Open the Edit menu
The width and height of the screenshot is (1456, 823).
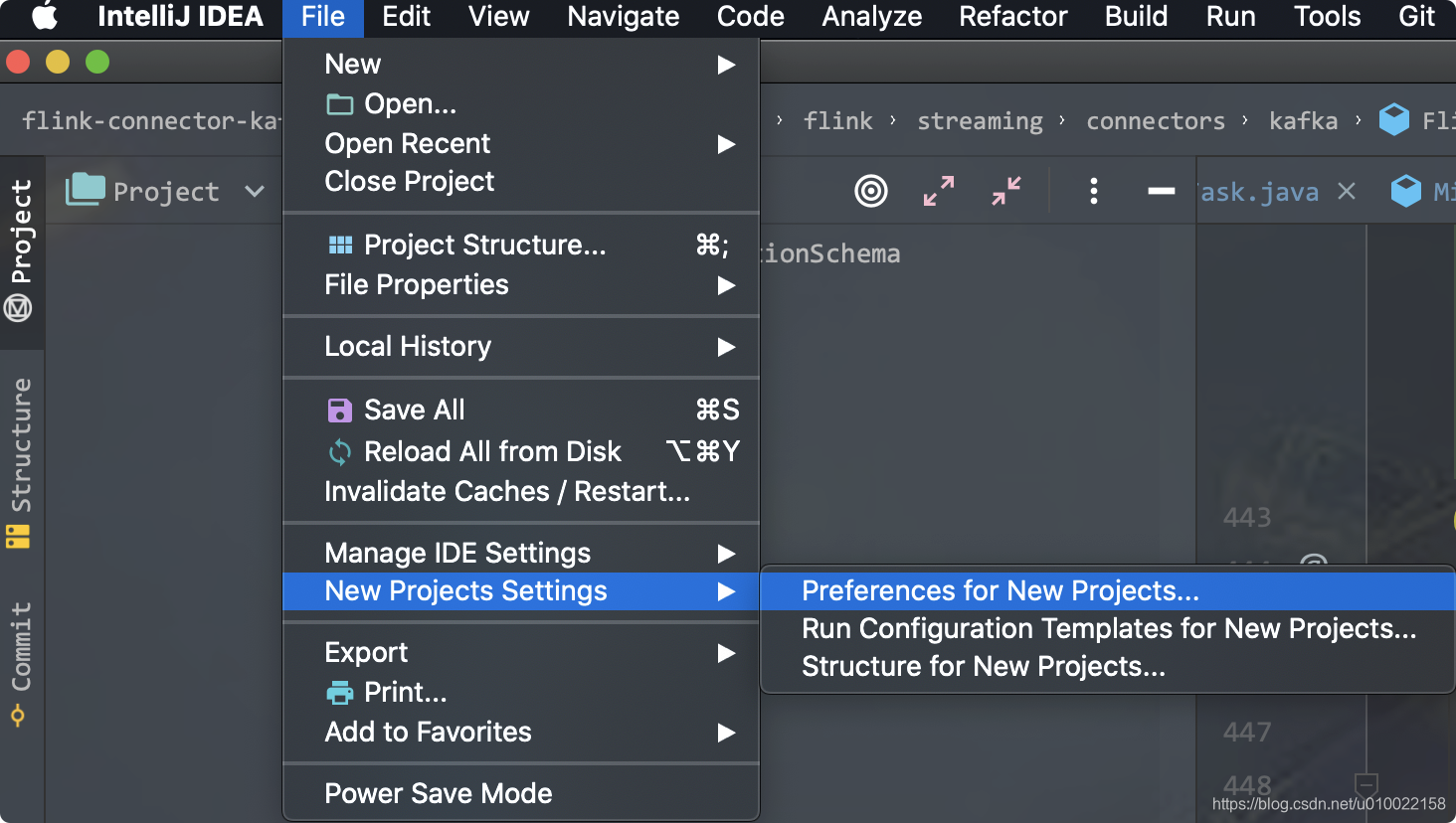click(406, 17)
